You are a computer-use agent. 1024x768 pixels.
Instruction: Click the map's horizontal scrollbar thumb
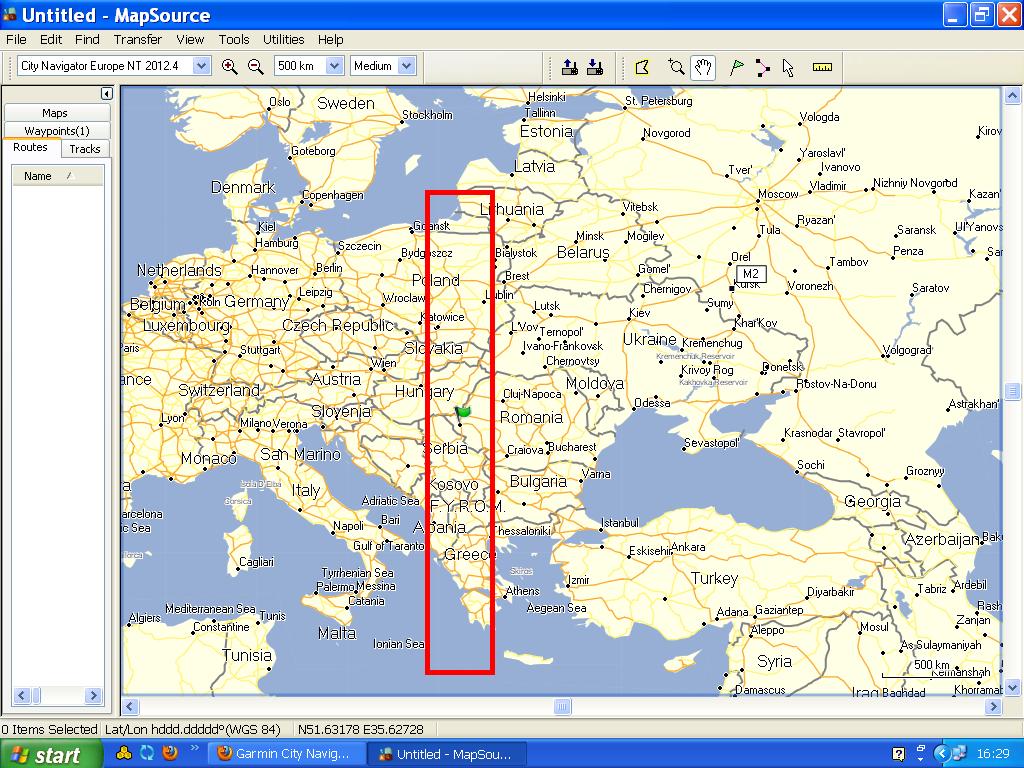[x=561, y=708]
